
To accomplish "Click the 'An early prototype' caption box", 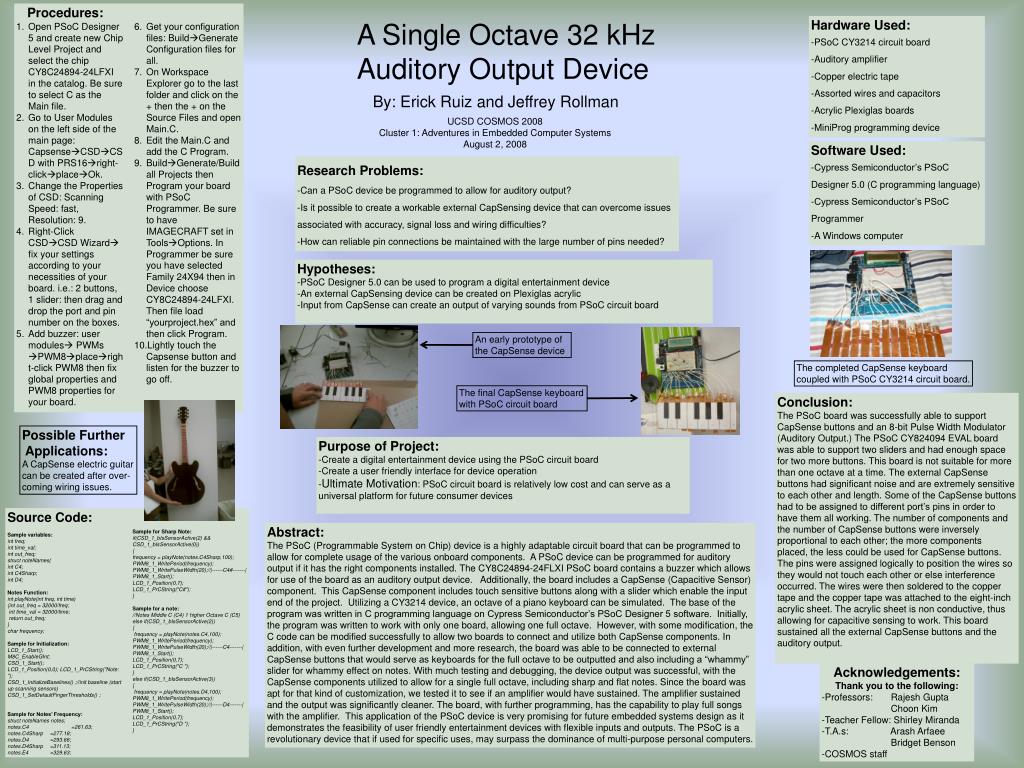I will [521, 345].
